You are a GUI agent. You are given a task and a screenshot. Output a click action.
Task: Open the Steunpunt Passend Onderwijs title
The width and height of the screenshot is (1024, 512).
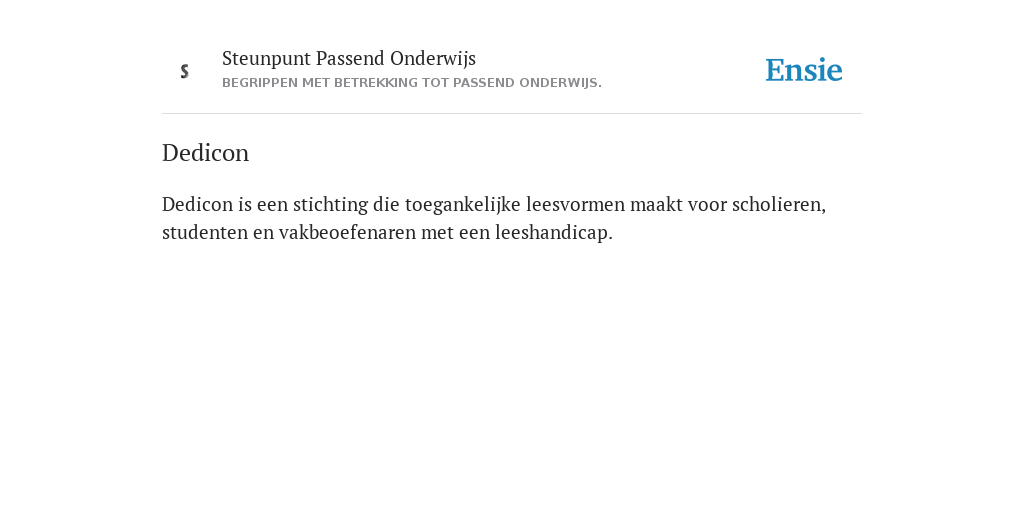point(349,58)
